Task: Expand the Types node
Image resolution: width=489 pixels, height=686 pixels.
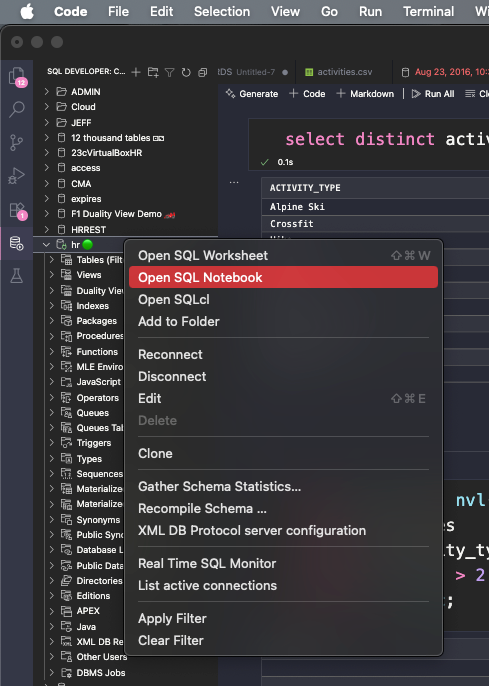Action: point(52,458)
